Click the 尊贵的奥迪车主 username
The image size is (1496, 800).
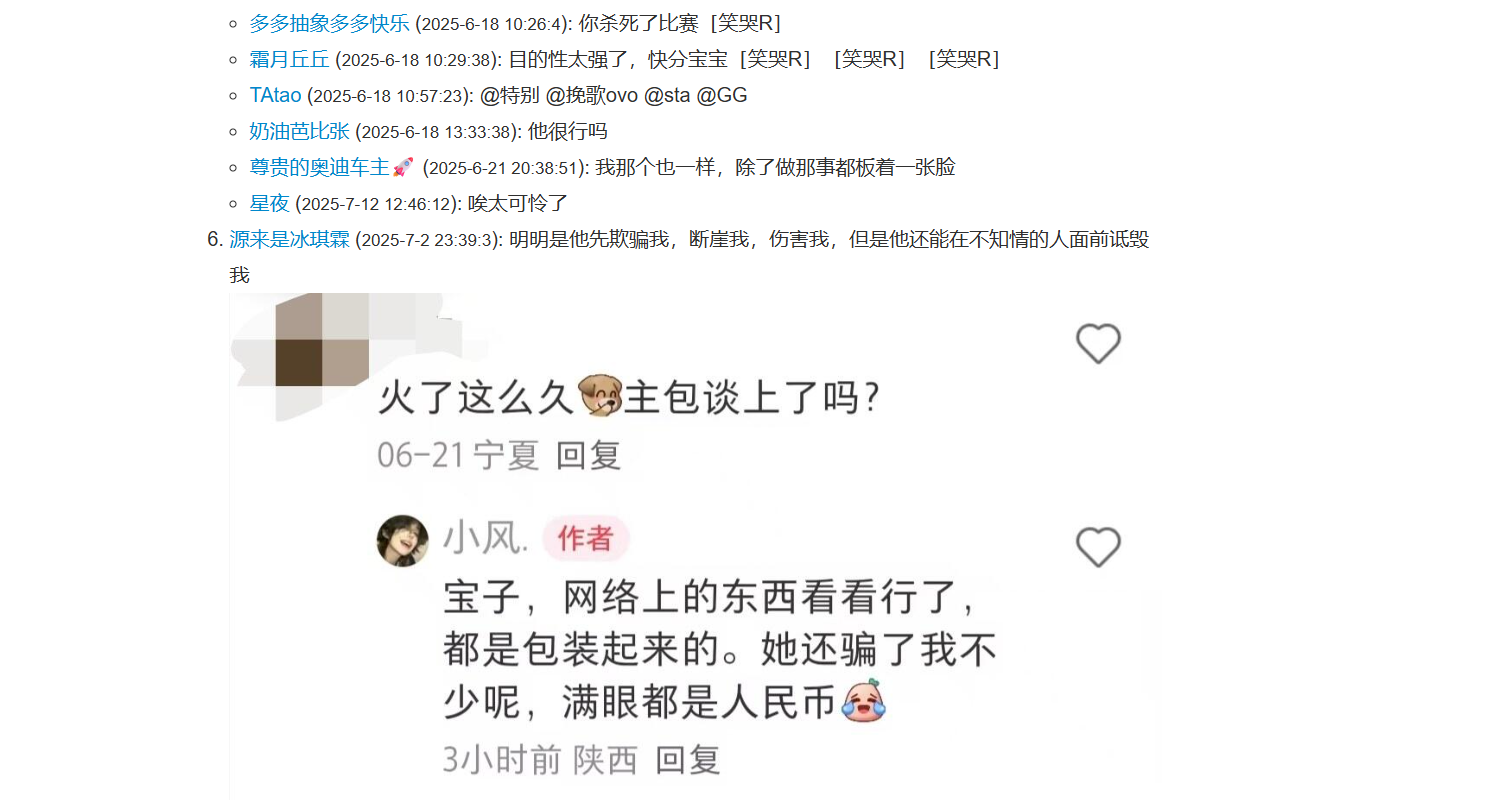(319, 167)
